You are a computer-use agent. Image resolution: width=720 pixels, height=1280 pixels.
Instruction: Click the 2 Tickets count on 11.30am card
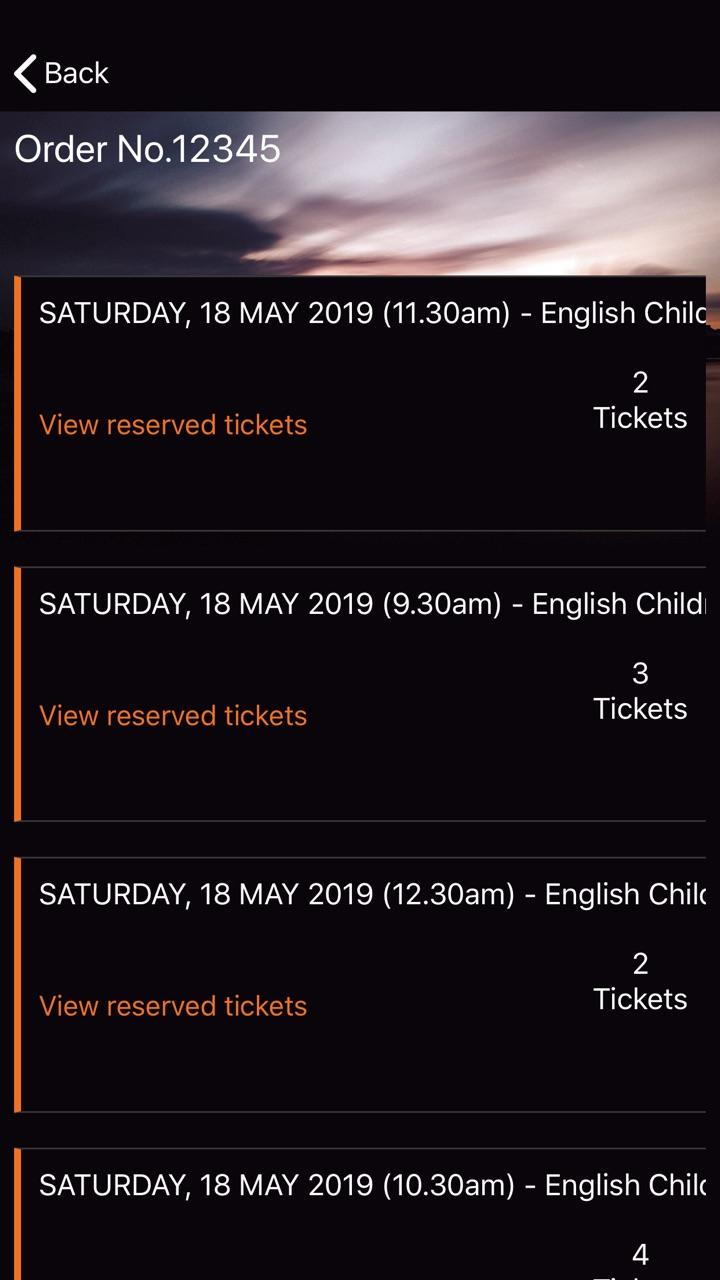point(640,400)
